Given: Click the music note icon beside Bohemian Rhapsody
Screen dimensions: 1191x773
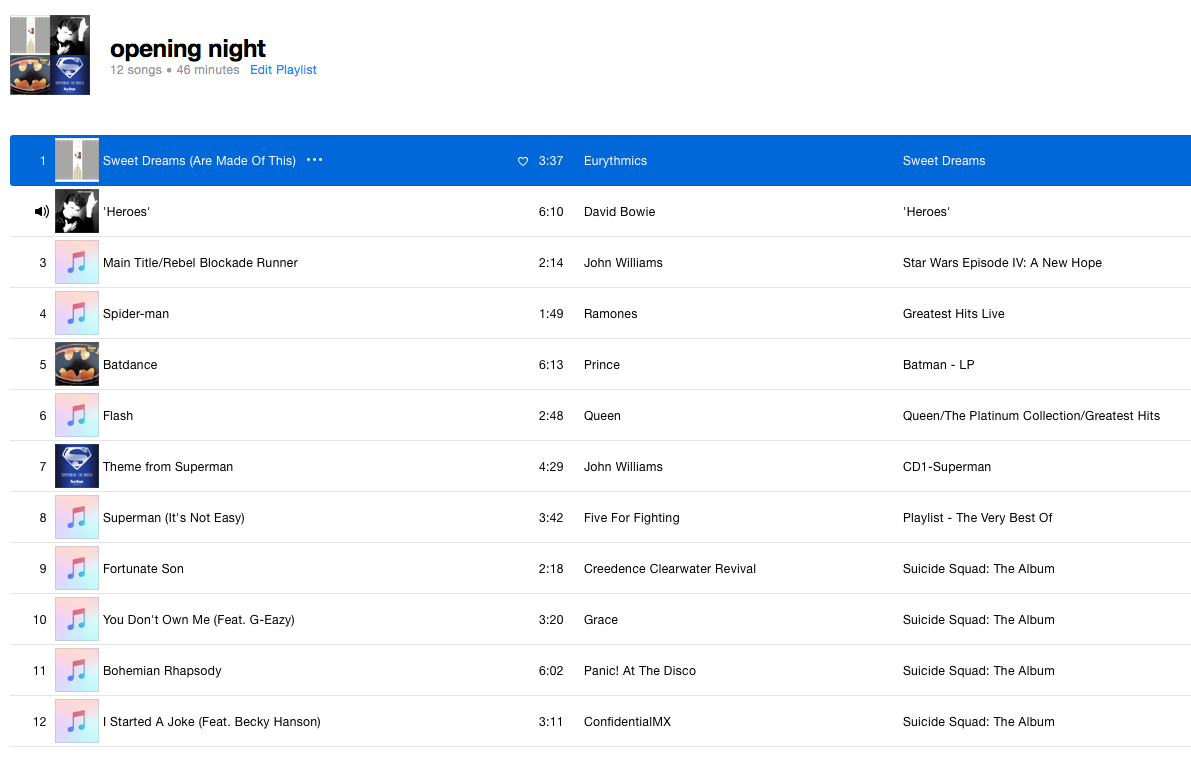Looking at the screenshot, I should 77,671.
